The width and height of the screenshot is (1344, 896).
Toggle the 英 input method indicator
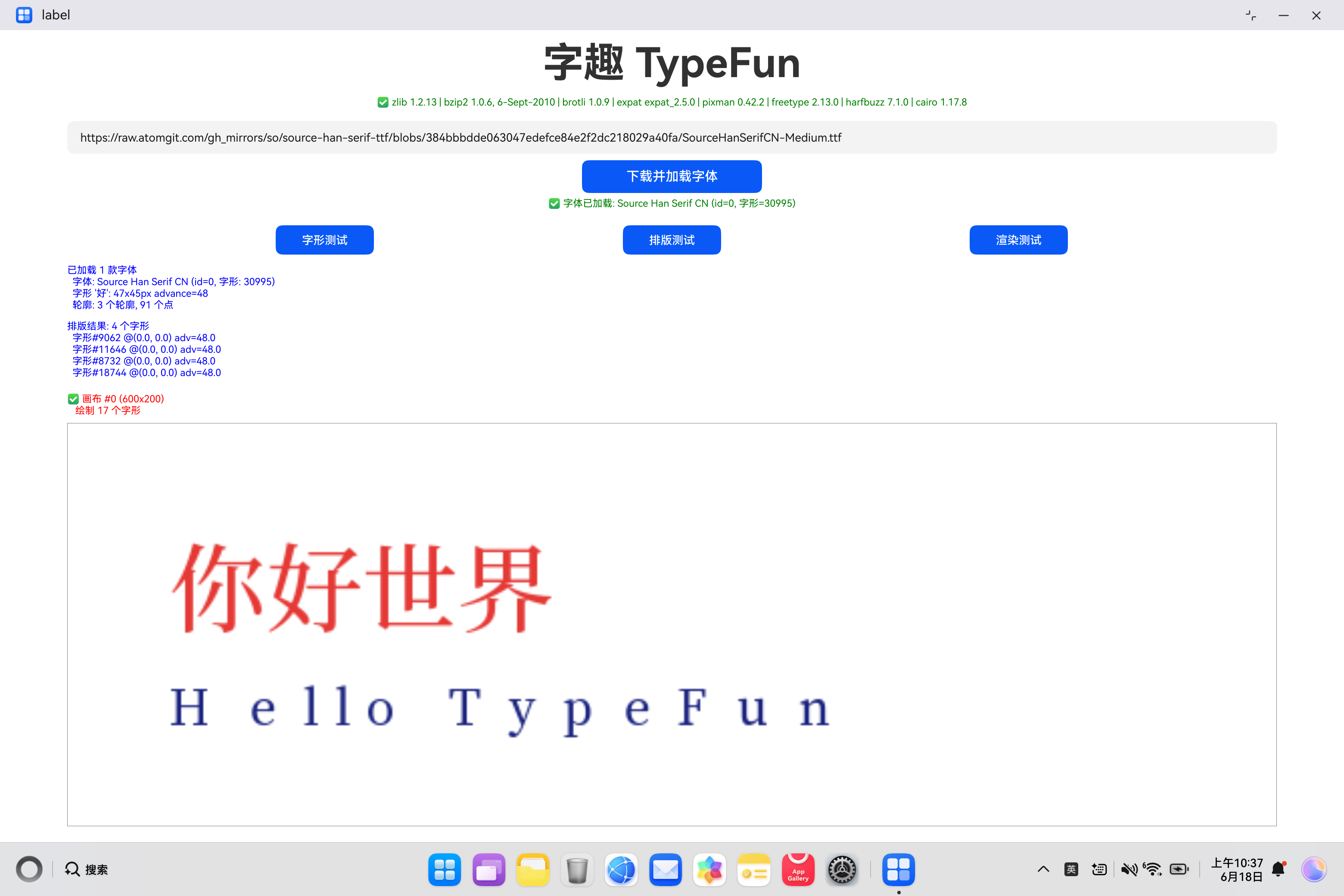(1071, 869)
